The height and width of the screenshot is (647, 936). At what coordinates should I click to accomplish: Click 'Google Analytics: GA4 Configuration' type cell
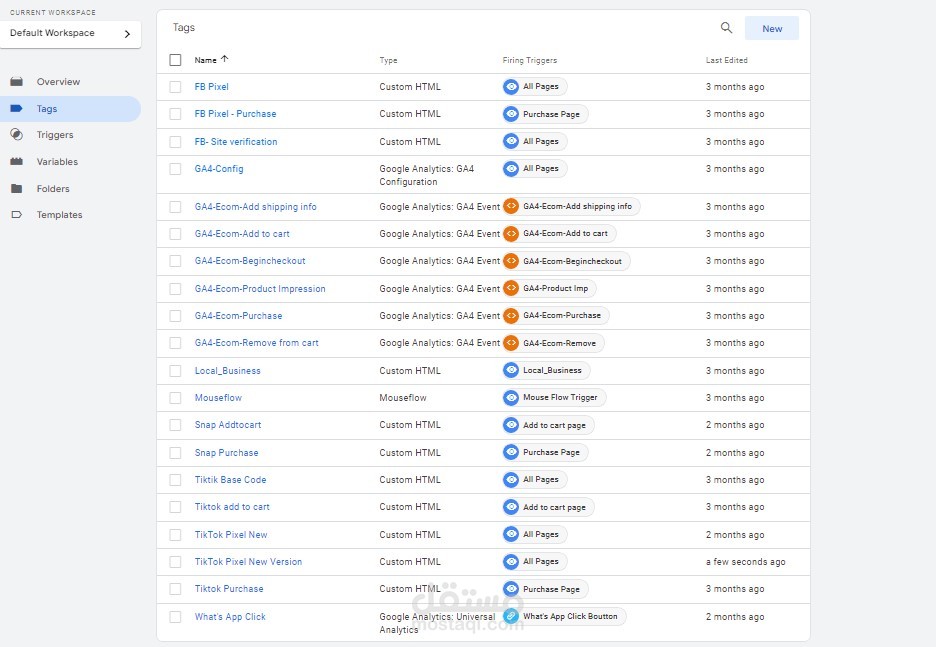427,175
